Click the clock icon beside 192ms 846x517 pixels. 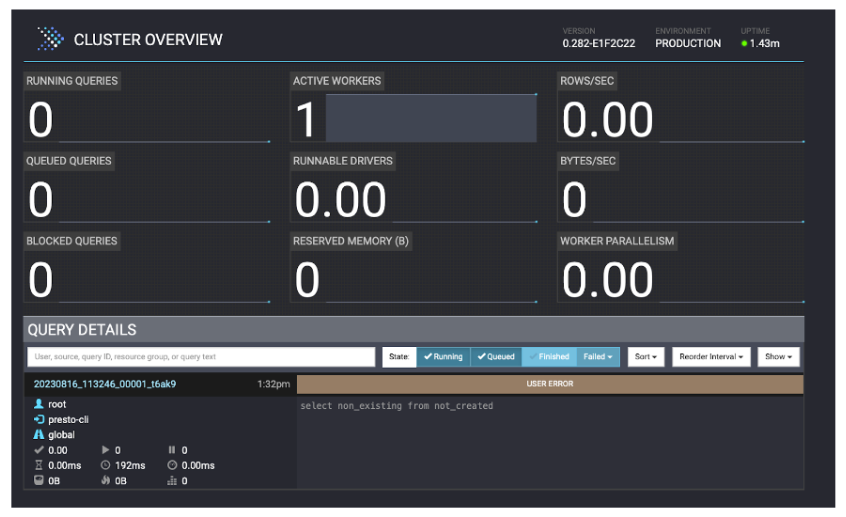pos(106,465)
